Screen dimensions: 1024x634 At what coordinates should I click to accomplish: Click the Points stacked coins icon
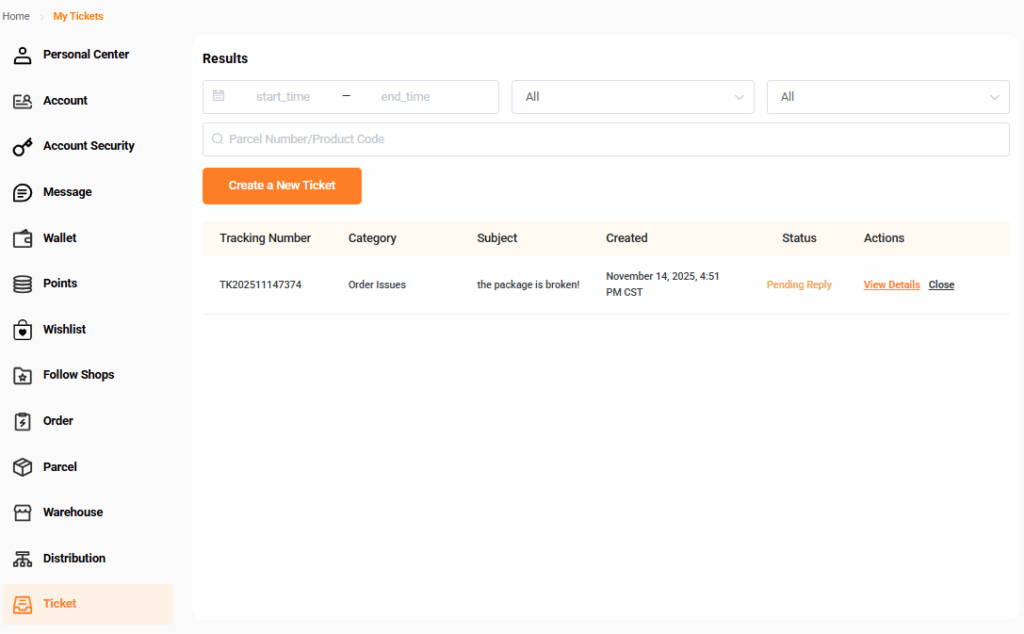click(x=22, y=284)
